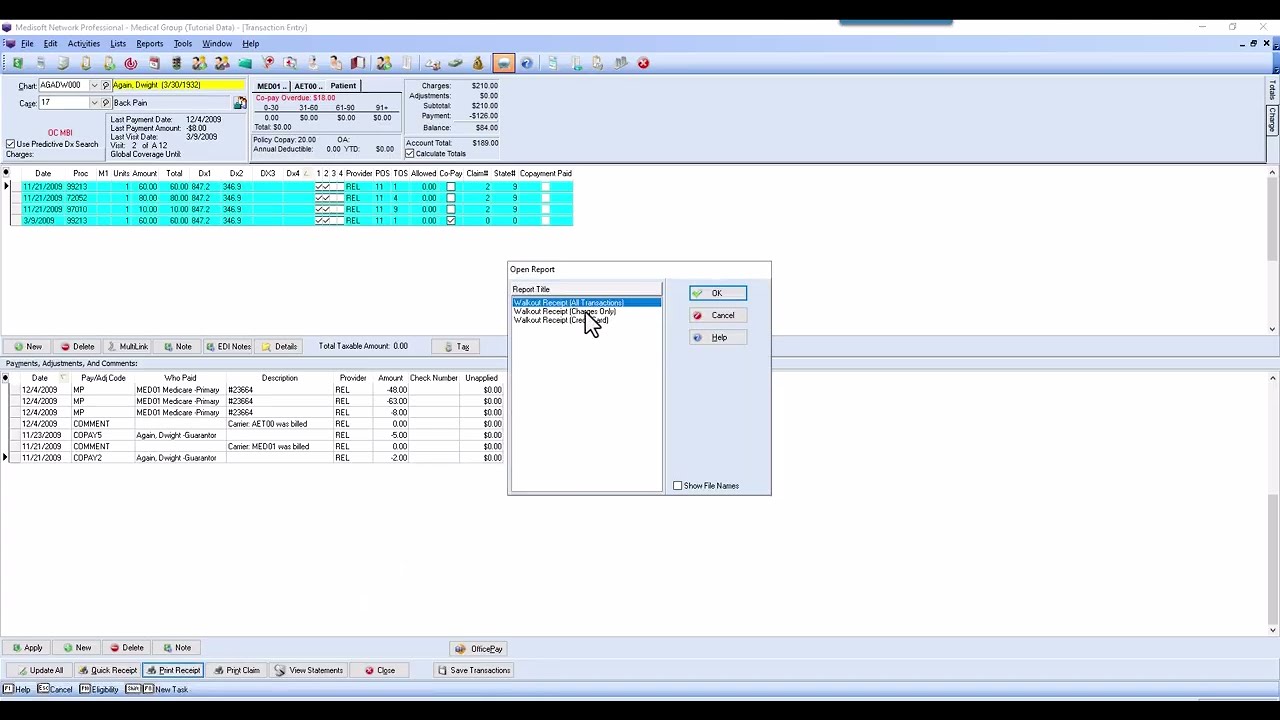Screen dimensions: 1280x720
Task: Enable Show File Names checkbox in dialog
Action: pyautogui.click(x=677, y=486)
